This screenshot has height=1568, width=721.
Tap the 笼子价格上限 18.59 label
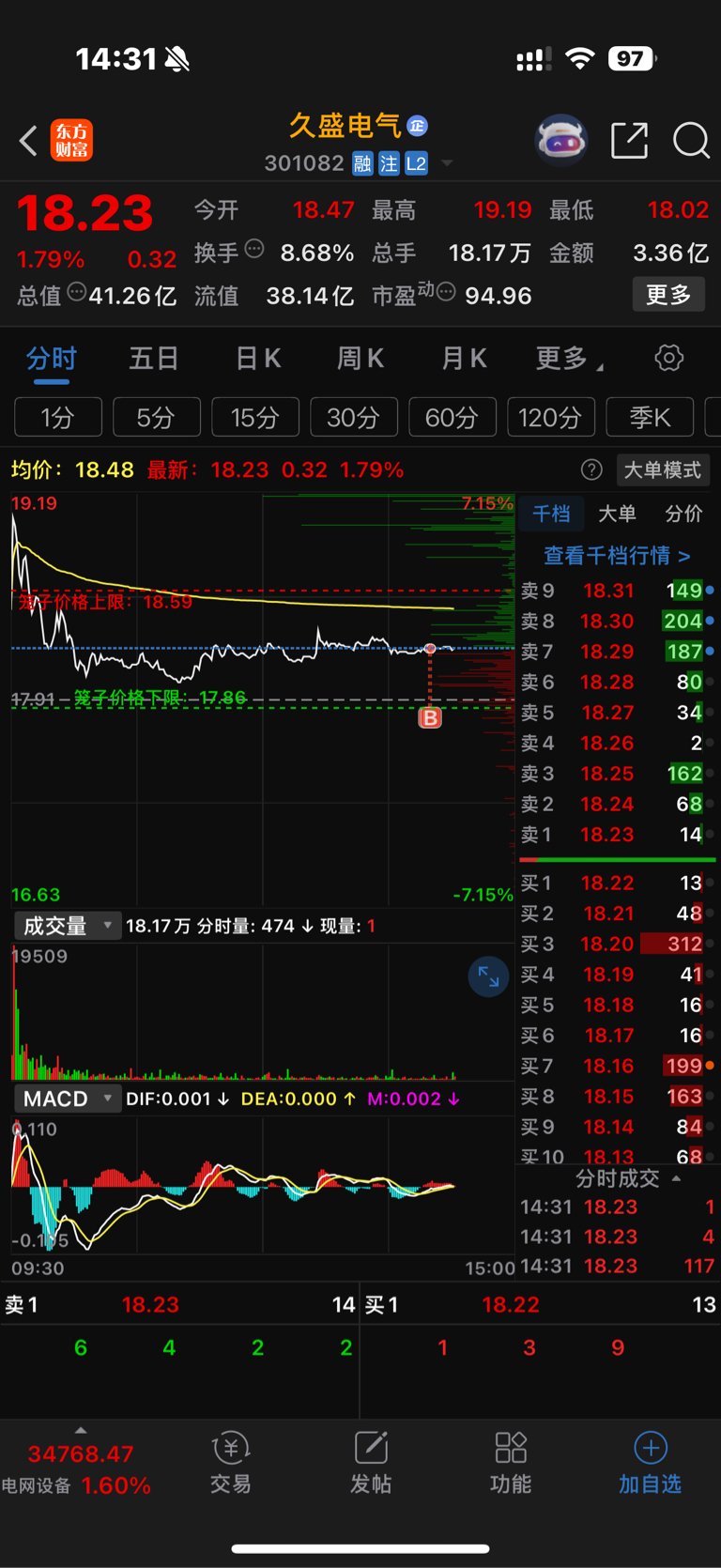105,602
